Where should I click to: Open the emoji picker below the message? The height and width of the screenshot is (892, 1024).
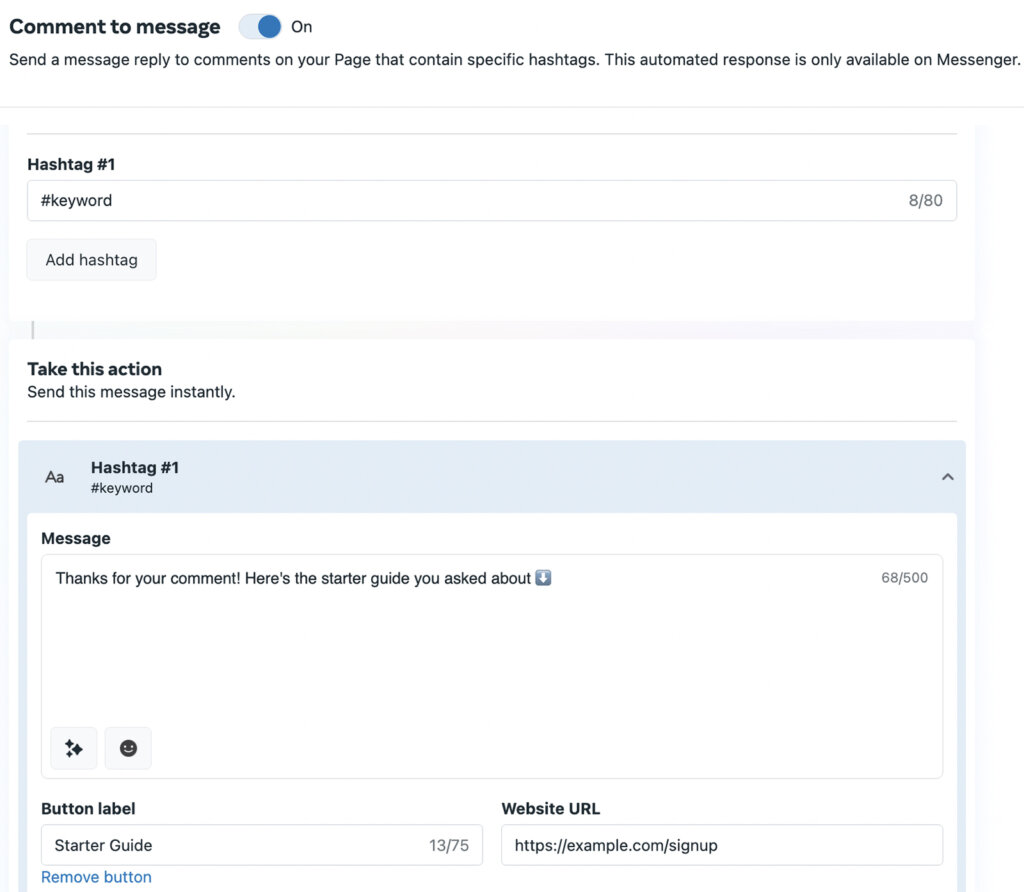[x=128, y=747]
